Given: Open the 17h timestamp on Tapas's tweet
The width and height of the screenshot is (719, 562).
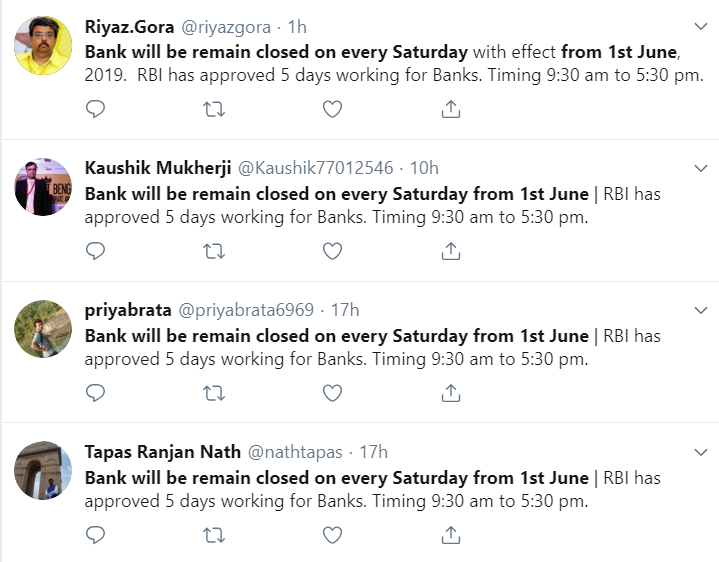Looking at the screenshot, I should (x=373, y=452).
